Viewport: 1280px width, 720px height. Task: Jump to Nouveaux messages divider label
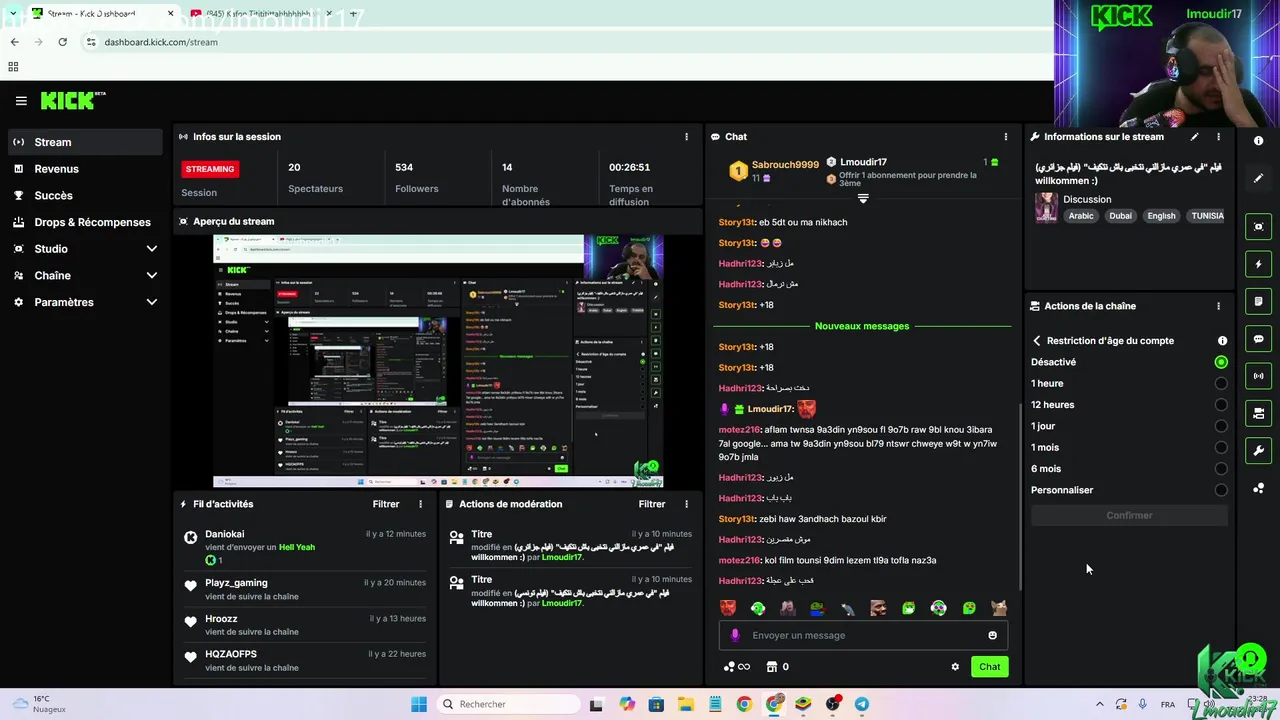point(862,326)
